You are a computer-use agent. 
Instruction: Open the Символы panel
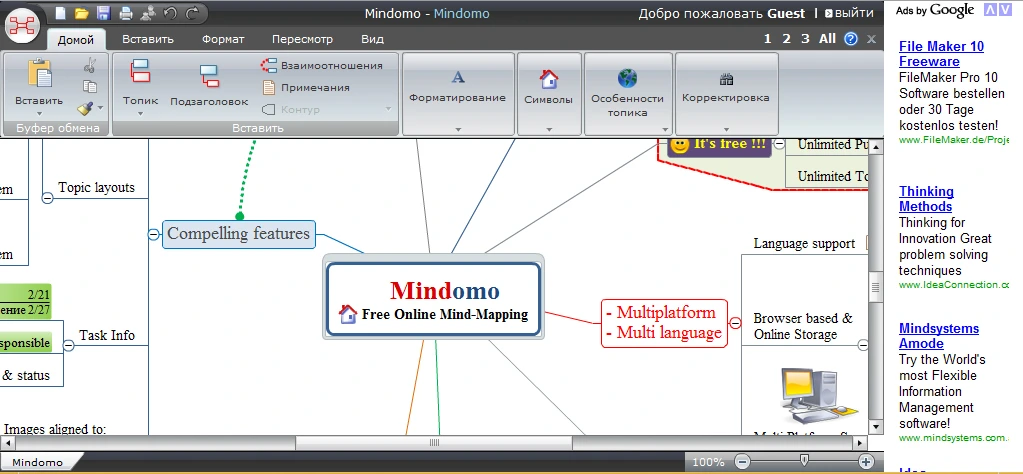coord(549,93)
